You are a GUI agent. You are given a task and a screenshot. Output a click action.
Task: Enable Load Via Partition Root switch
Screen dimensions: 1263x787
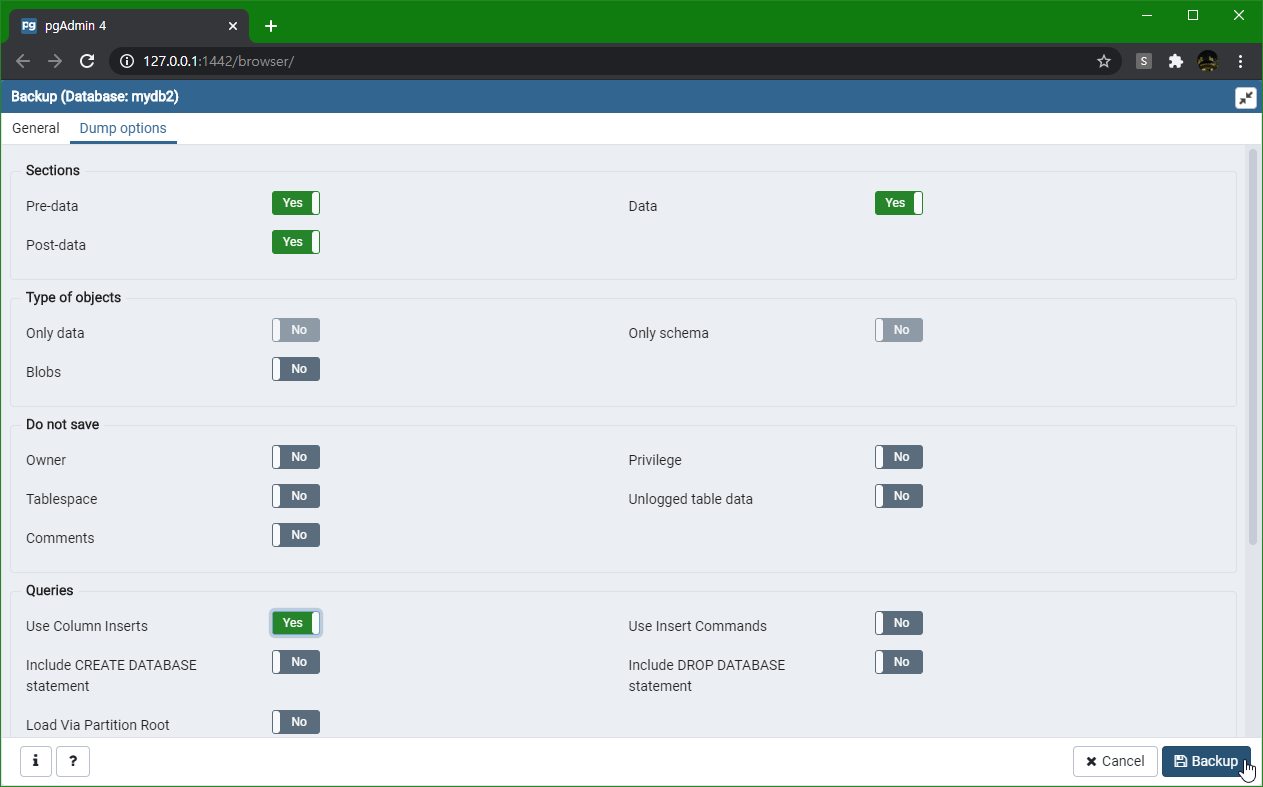click(296, 722)
